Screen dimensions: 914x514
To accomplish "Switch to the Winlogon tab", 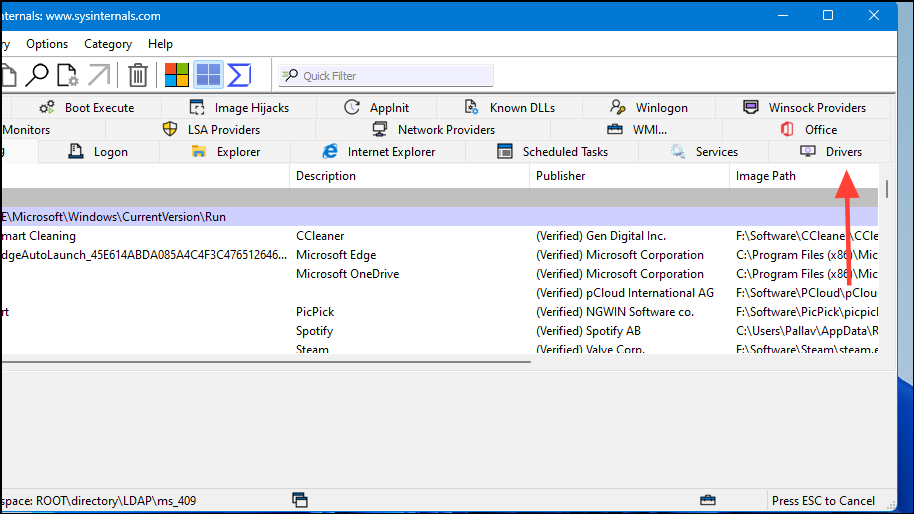I will click(x=649, y=108).
